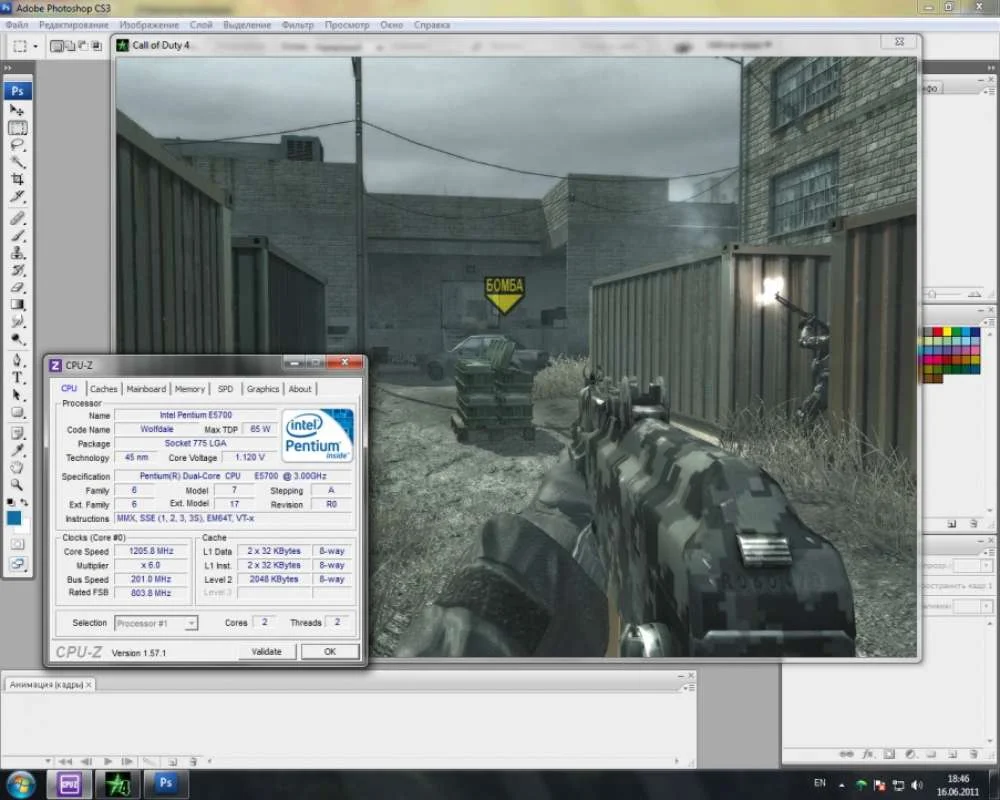Image resolution: width=1000 pixels, height=800 pixels.
Task: Select the Slice tool
Action: pyautogui.click(x=17, y=196)
